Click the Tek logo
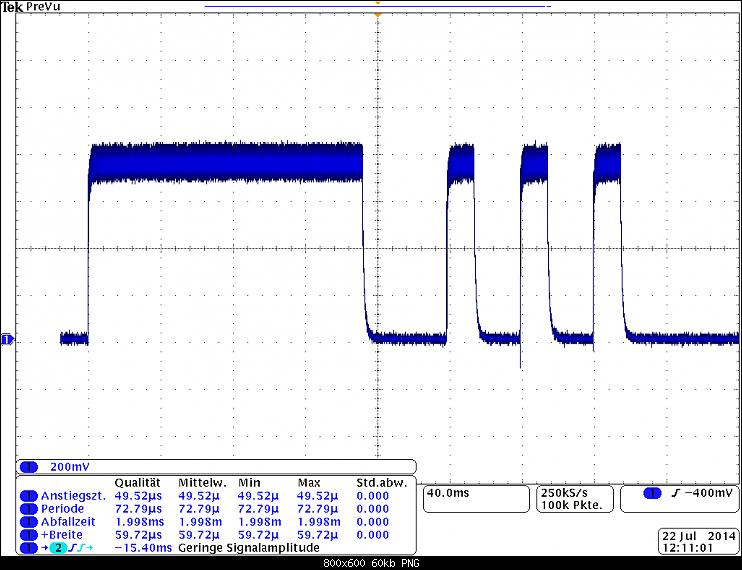 [x=10, y=6]
